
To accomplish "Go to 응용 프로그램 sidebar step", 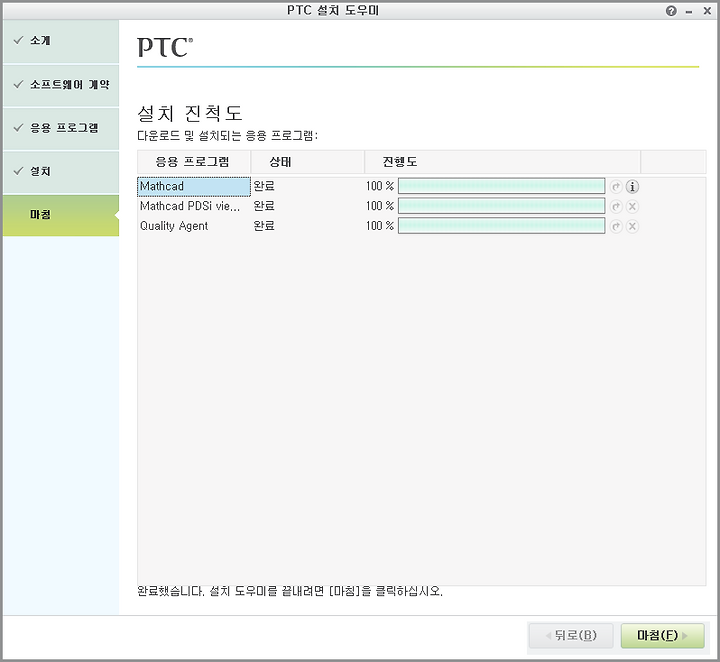I will [x=61, y=128].
